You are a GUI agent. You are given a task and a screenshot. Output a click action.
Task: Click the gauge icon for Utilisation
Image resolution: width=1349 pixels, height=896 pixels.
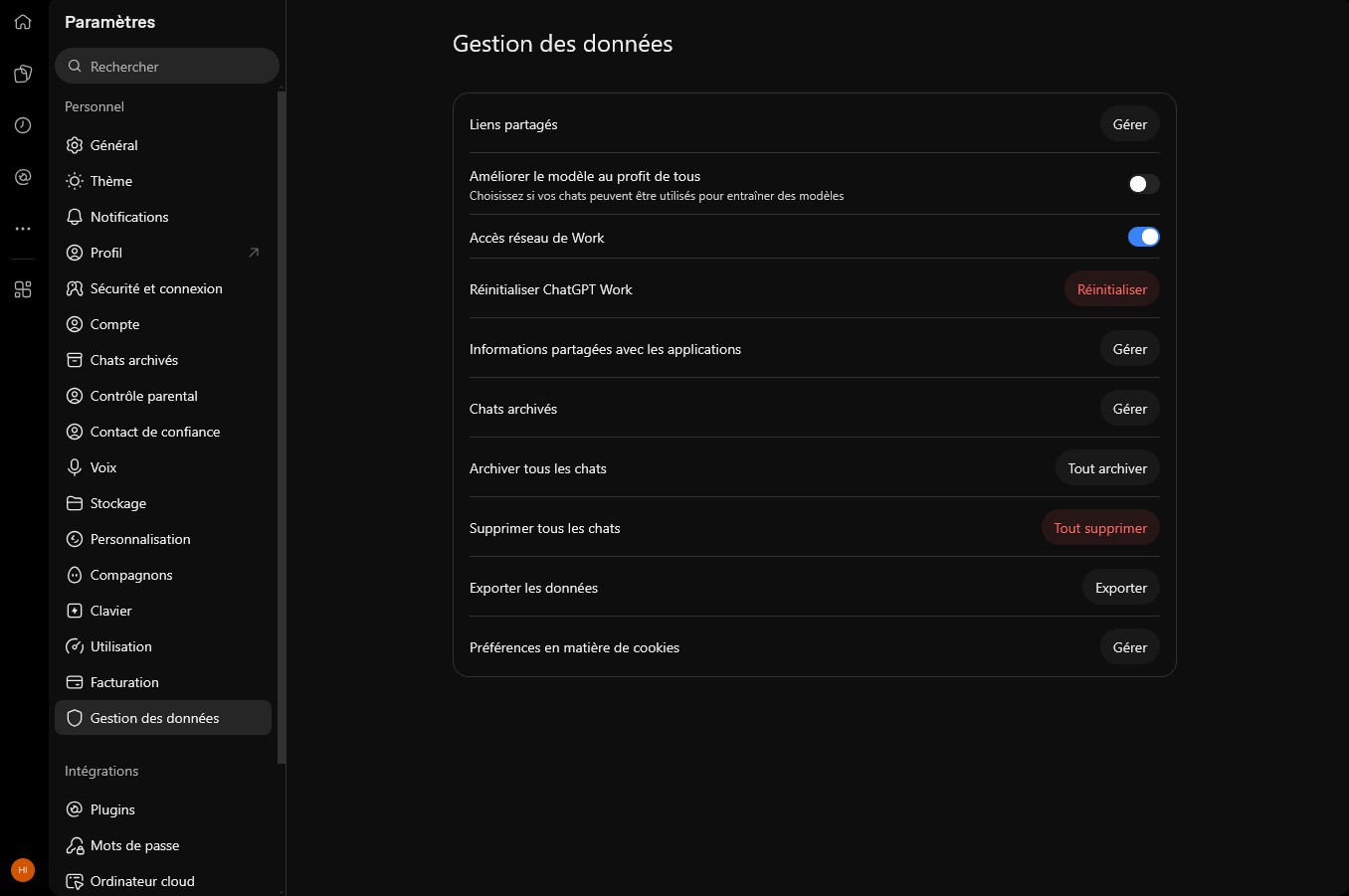tap(75, 646)
